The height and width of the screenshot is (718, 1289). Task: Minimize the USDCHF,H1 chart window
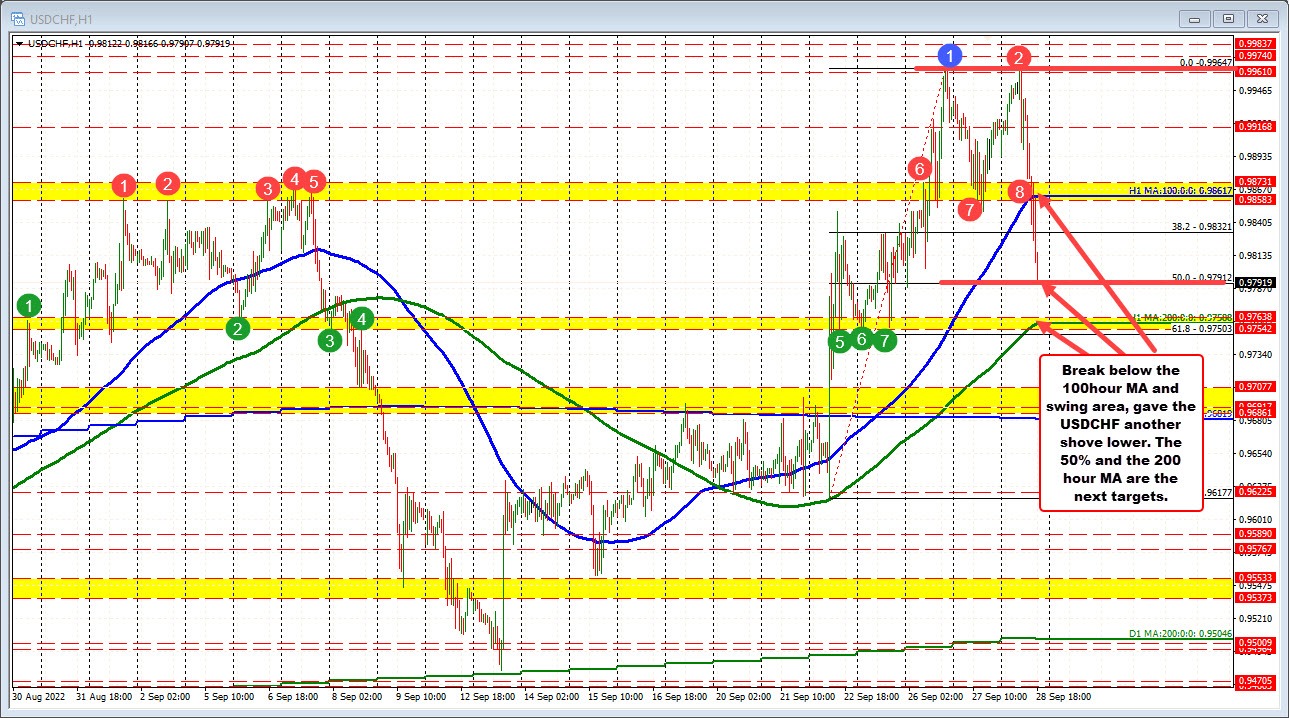point(1194,17)
